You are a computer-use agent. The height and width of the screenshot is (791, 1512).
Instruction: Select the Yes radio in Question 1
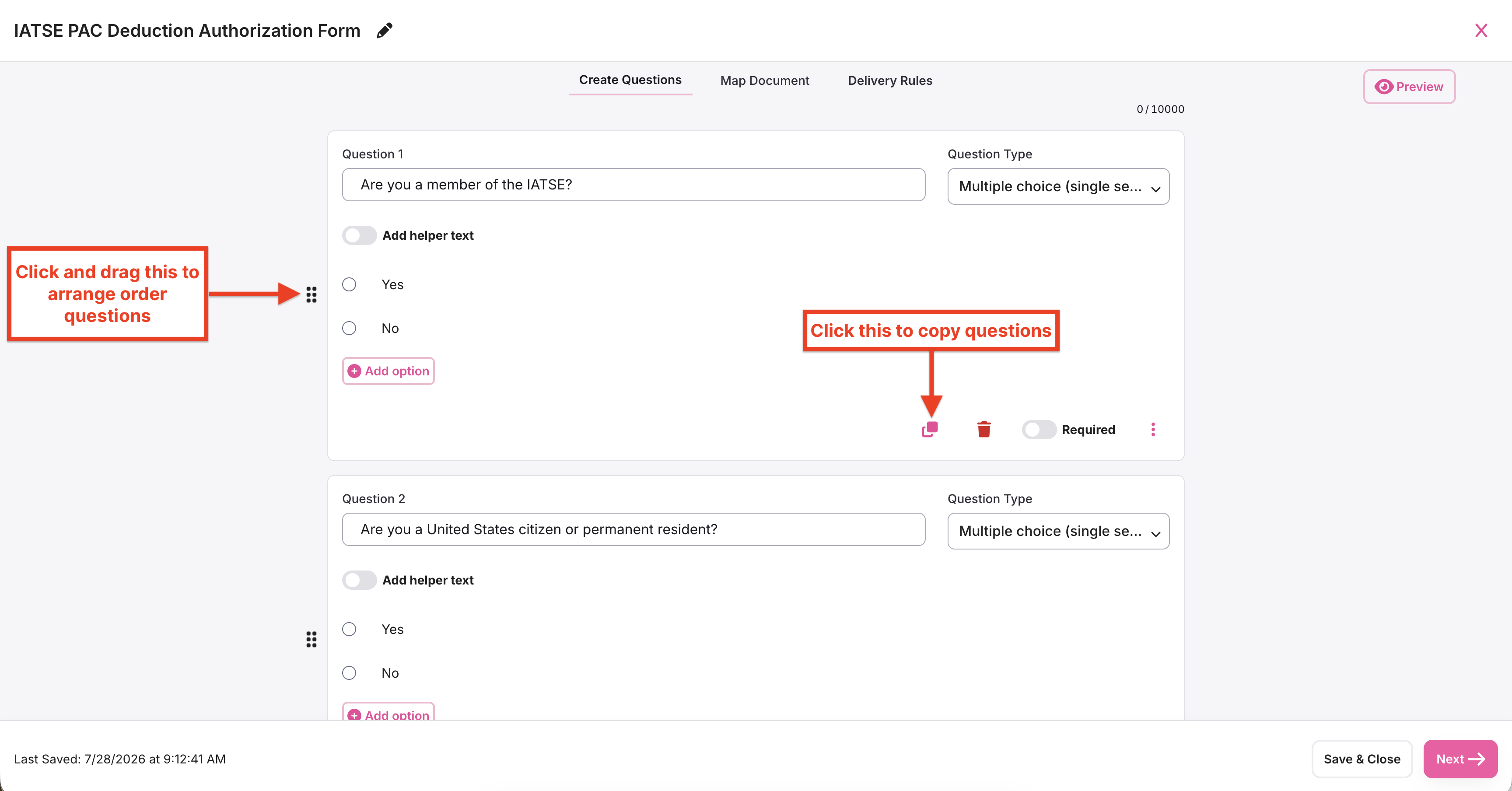349,285
